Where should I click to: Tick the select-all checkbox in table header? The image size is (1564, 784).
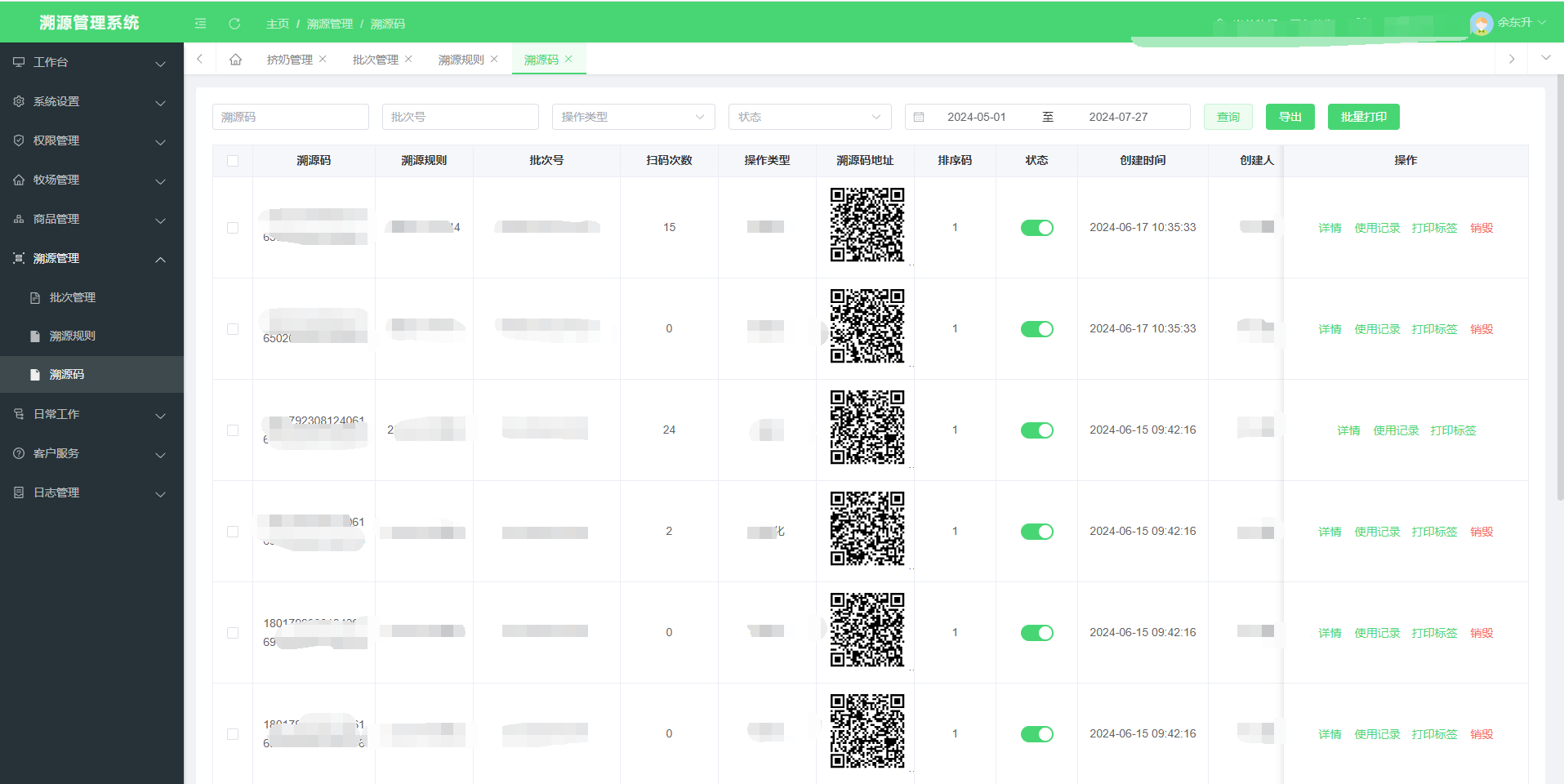(x=233, y=161)
